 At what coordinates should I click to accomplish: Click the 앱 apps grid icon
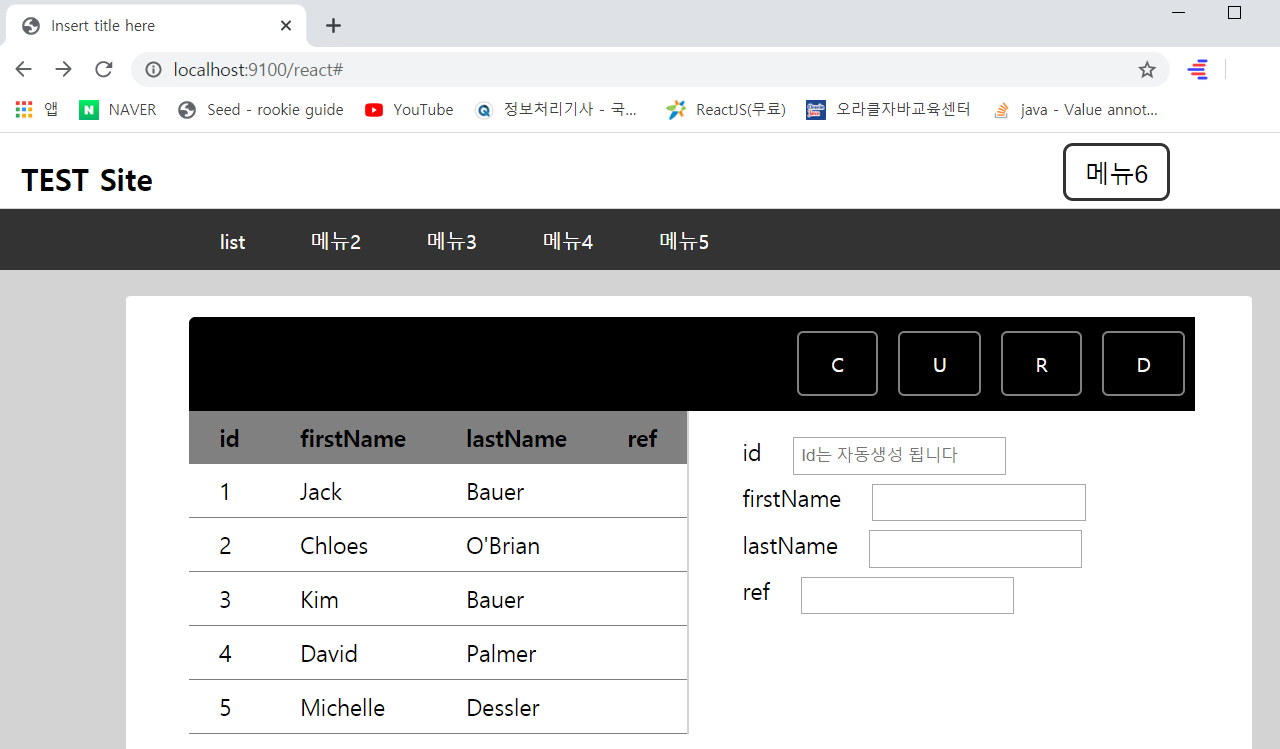tap(23, 109)
